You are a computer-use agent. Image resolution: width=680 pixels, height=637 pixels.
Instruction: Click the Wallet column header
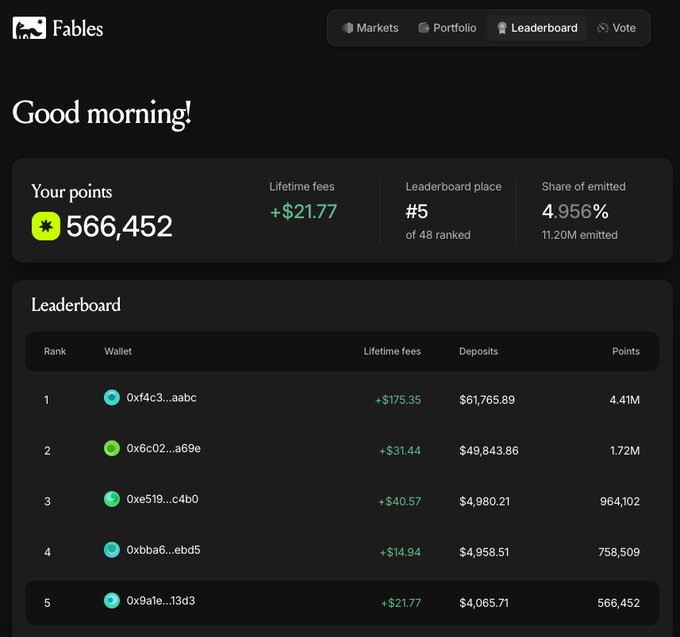(x=118, y=351)
